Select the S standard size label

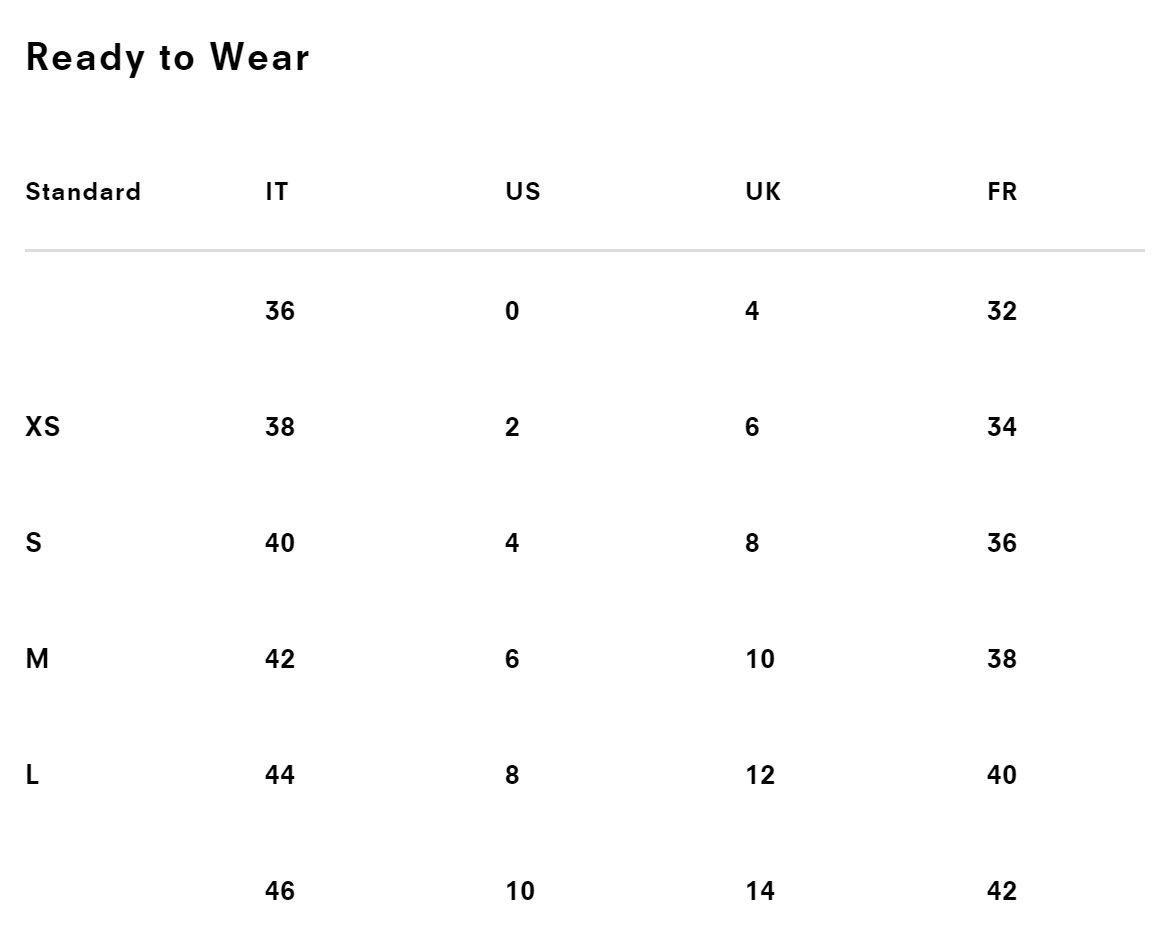click(x=33, y=543)
